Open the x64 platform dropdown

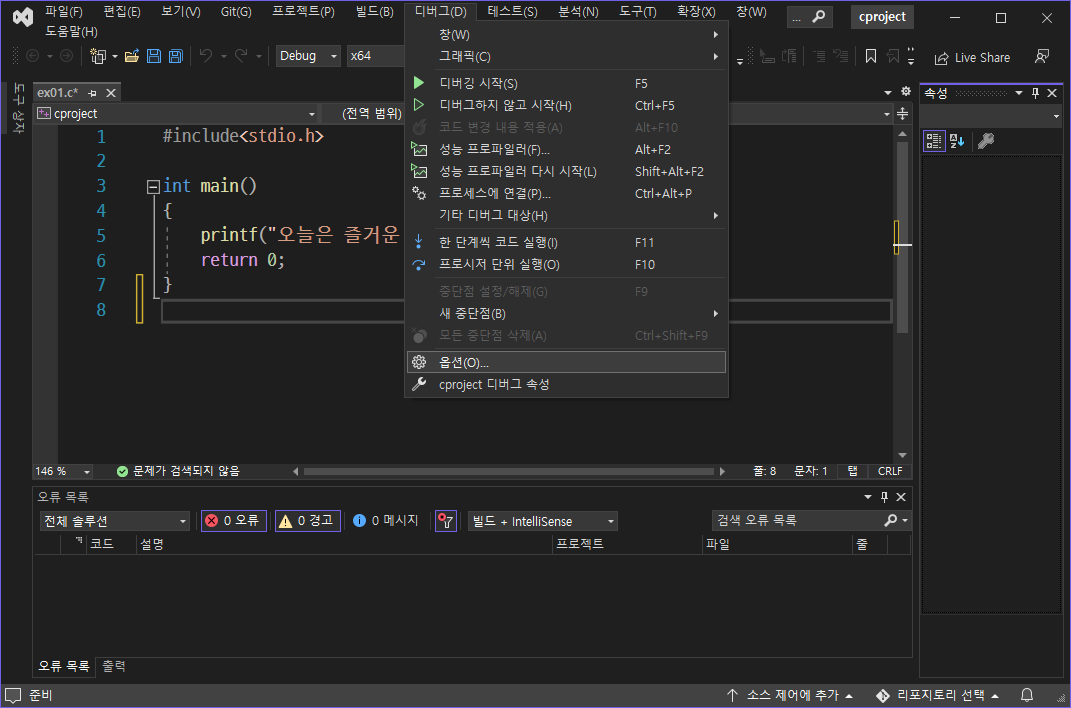tap(376, 56)
